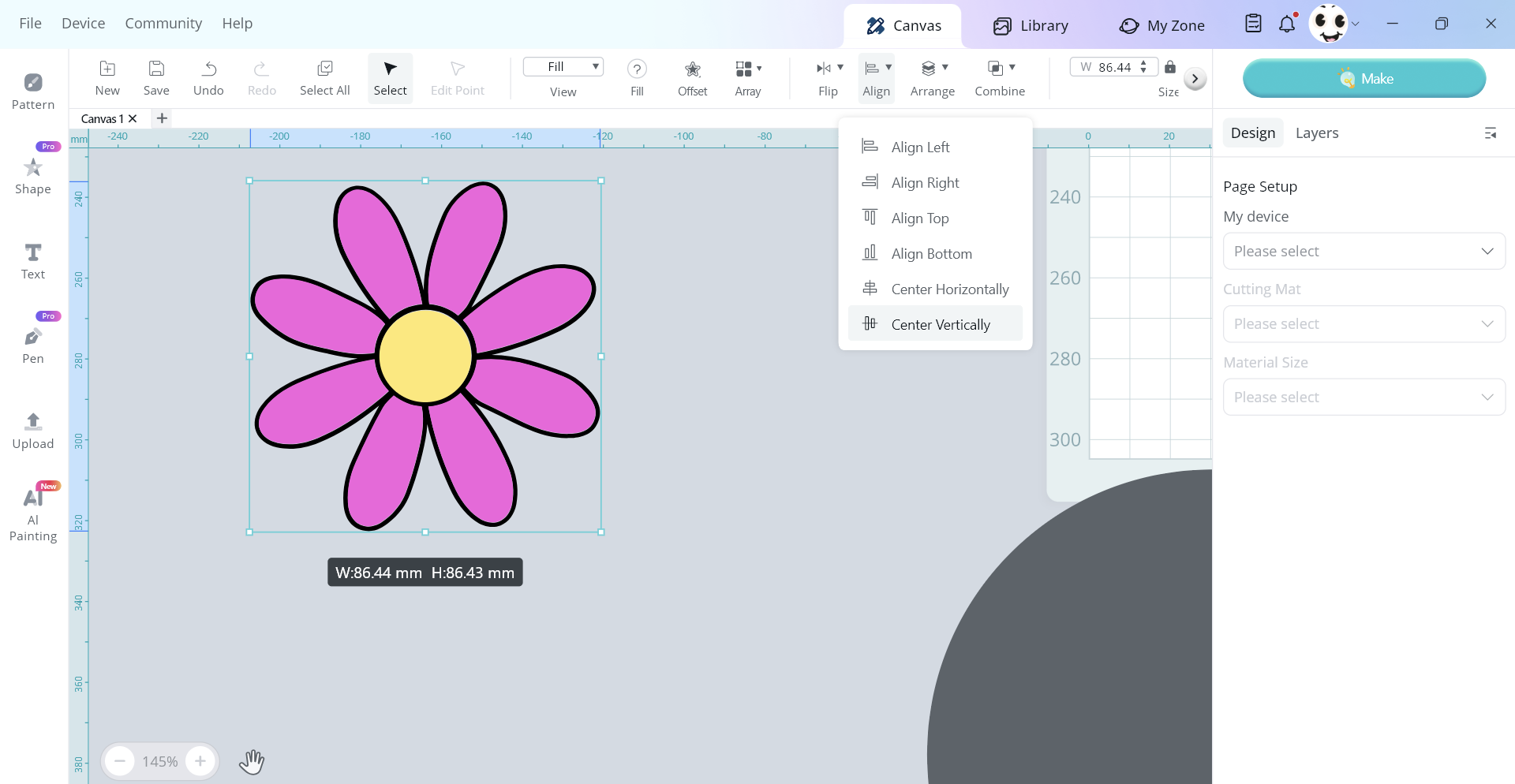Increase width using stepper arrows
Viewport: 1515px width, 784px height.
[1143, 63]
